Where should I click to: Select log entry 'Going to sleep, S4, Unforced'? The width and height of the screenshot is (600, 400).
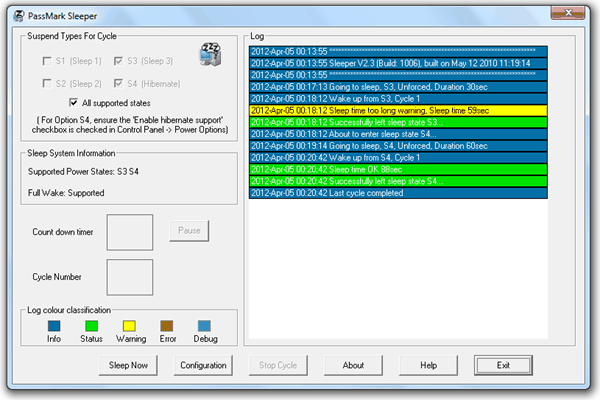(398, 146)
